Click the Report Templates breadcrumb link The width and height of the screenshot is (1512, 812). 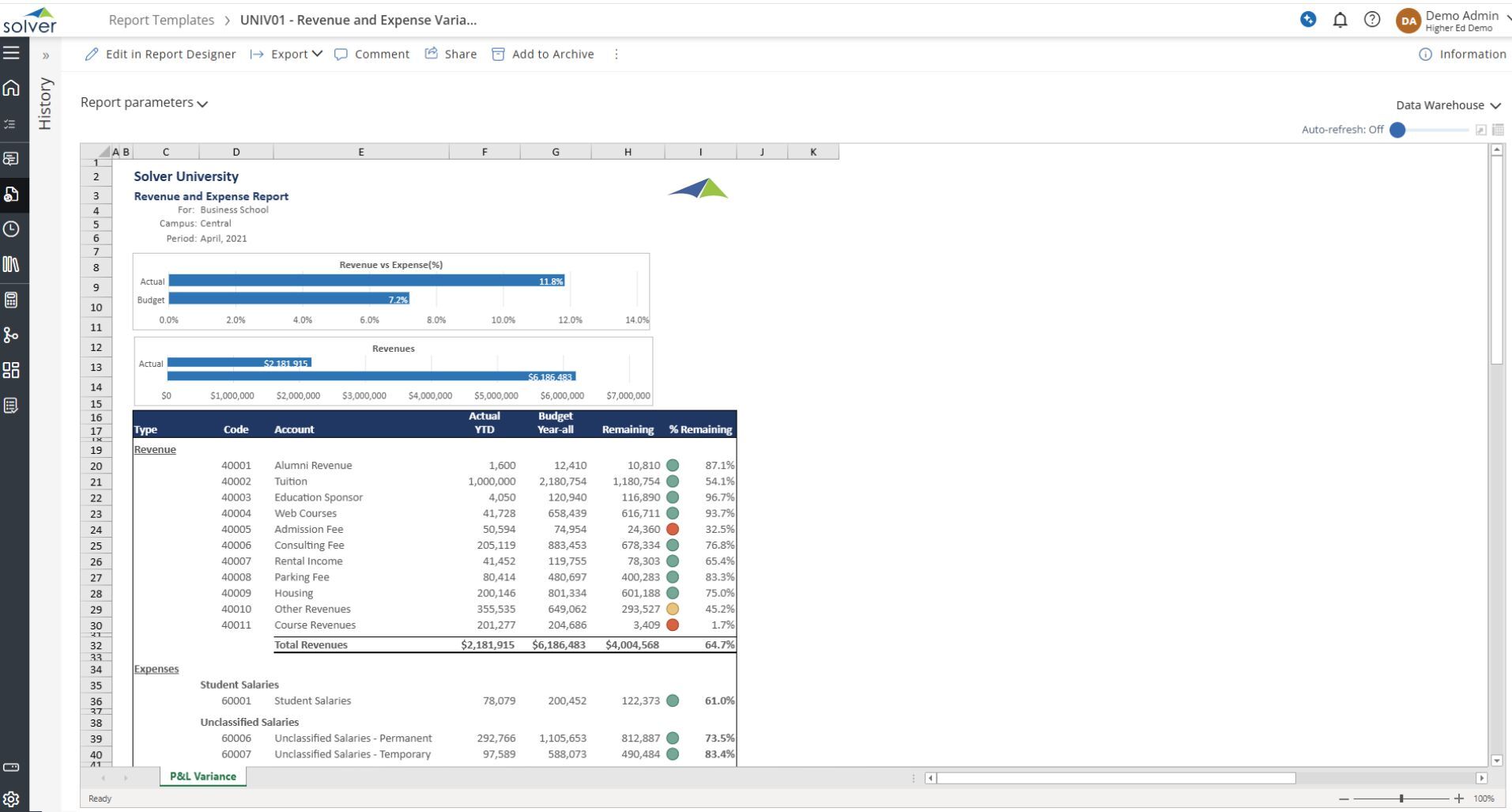click(161, 20)
